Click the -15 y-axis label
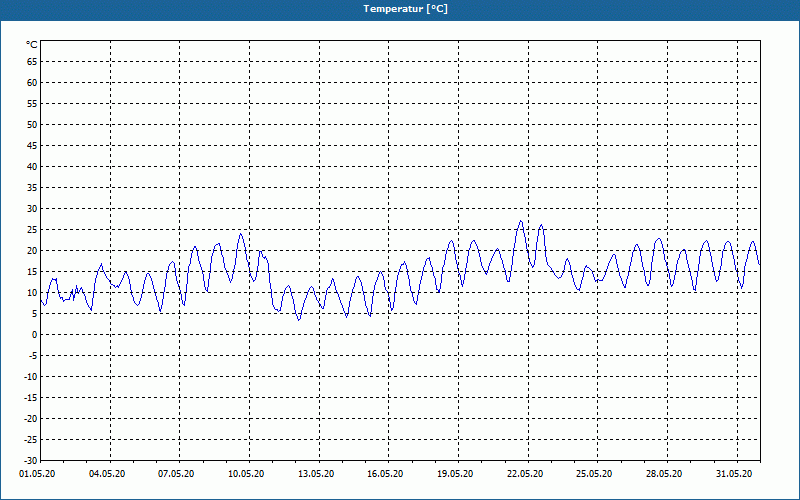 pyautogui.click(x=31, y=397)
